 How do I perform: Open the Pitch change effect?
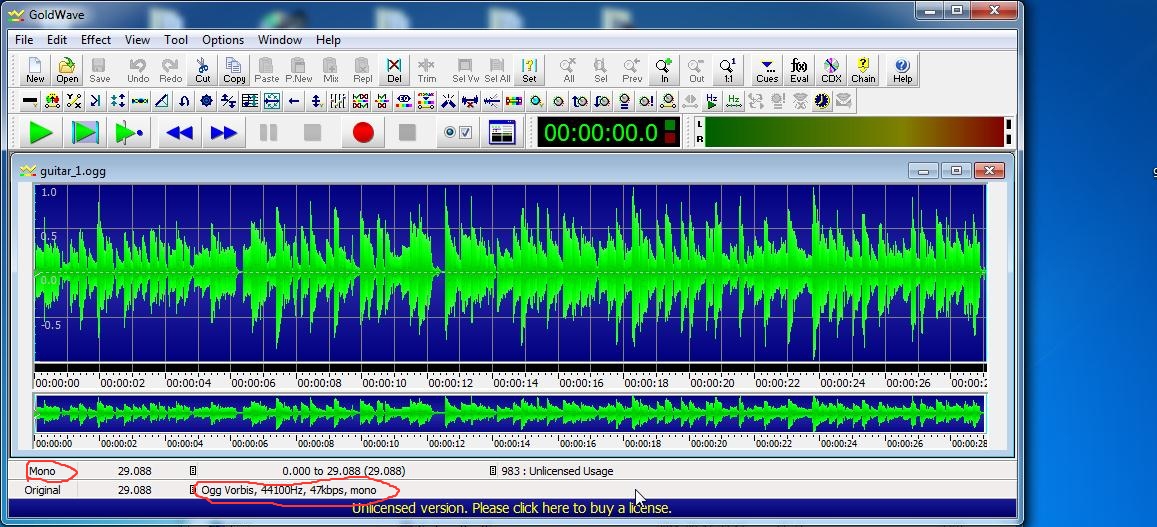pyautogui.click(x=249, y=101)
